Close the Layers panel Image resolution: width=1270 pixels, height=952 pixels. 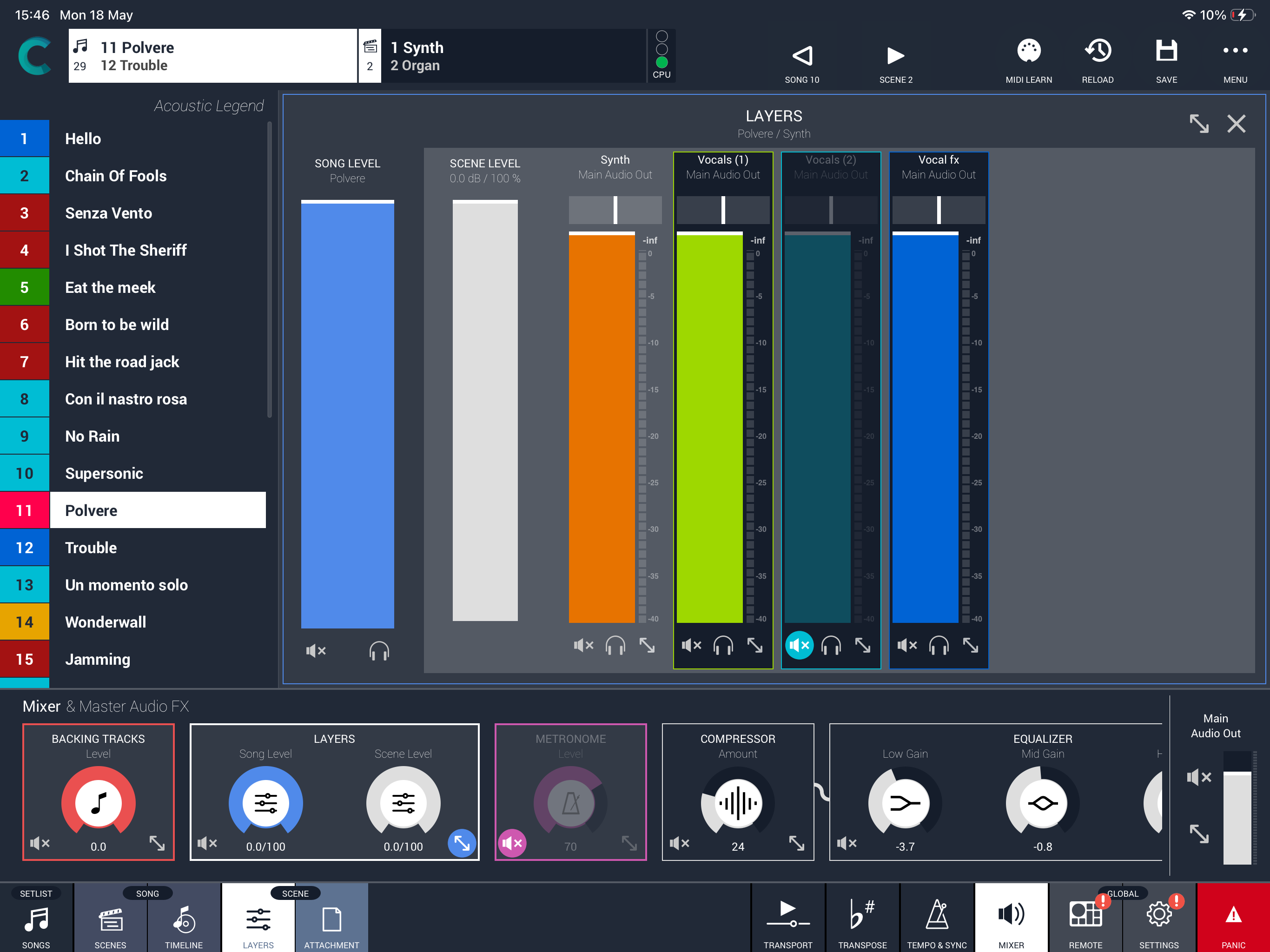pos(1236,124)
